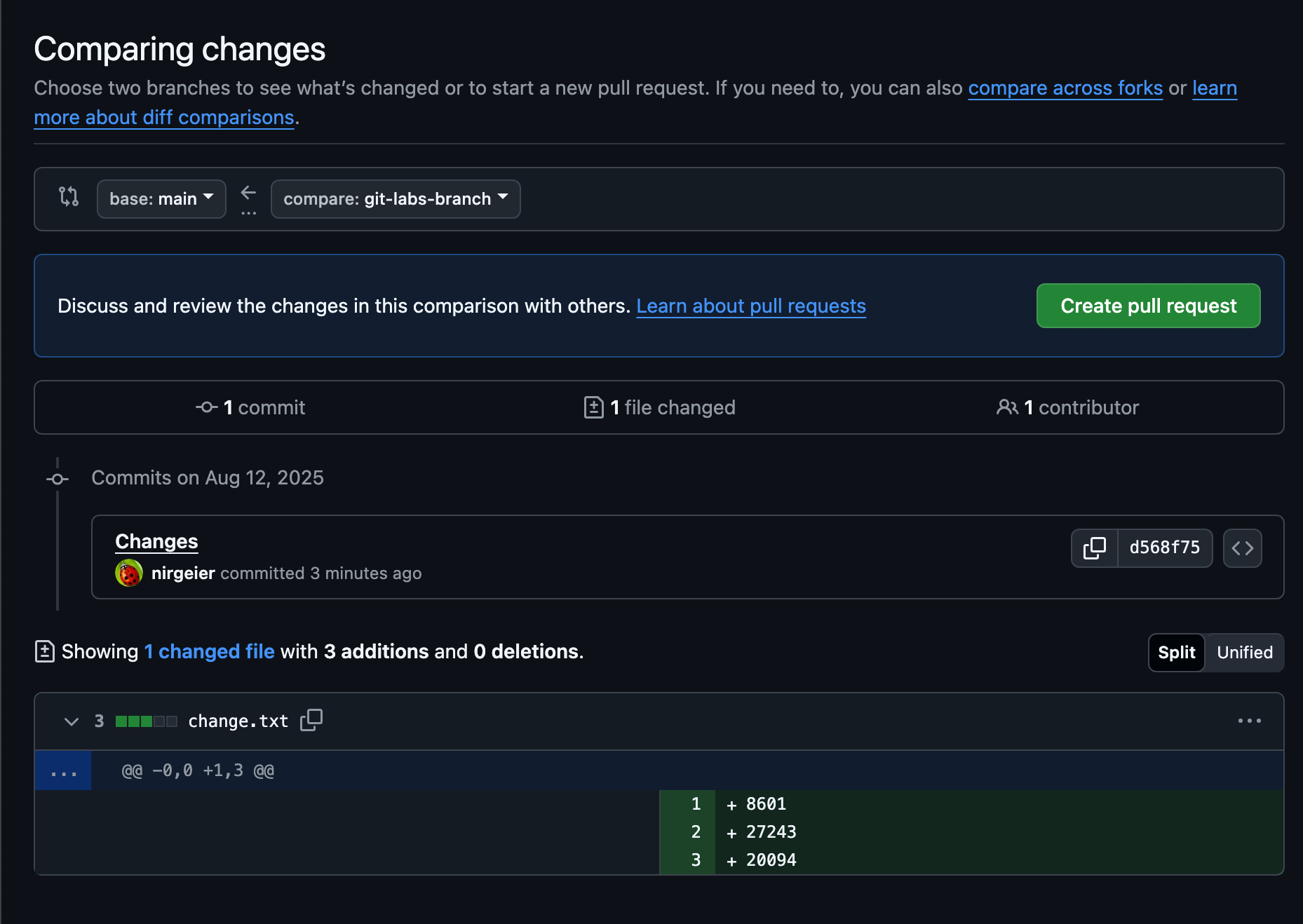
Task: Click the compare branches swap icon
Action: point(69,196)
